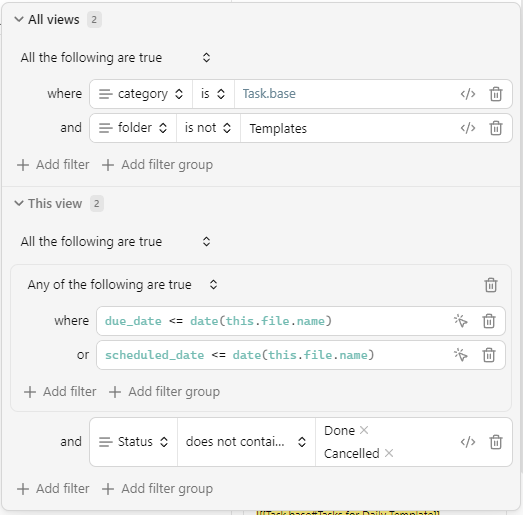Collapse the This view section
Screen dimensions: 523x515
tap(19, 203)
